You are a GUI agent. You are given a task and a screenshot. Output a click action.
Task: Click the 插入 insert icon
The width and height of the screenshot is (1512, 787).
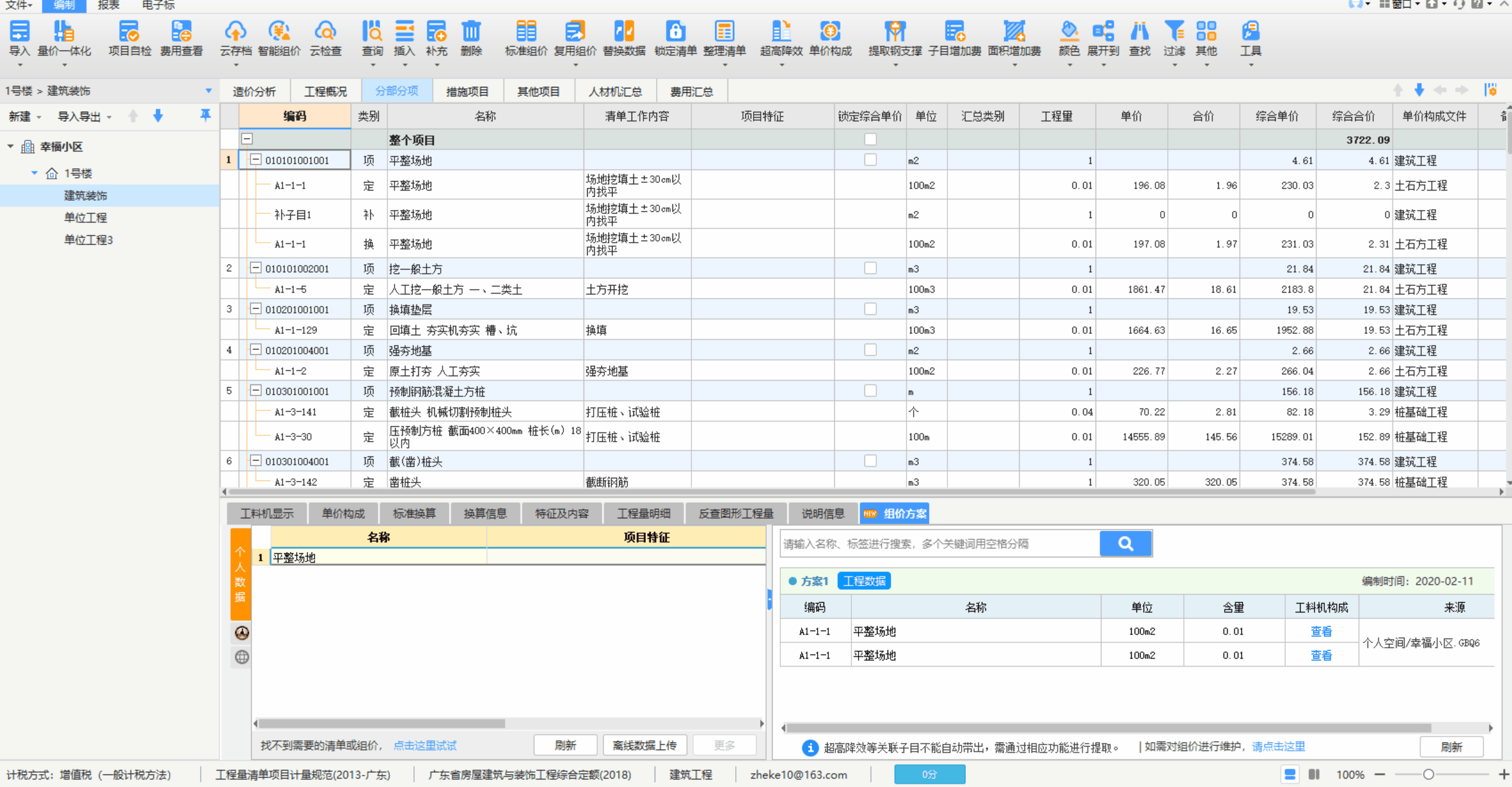pyautogui.click(x=405, y=38)
